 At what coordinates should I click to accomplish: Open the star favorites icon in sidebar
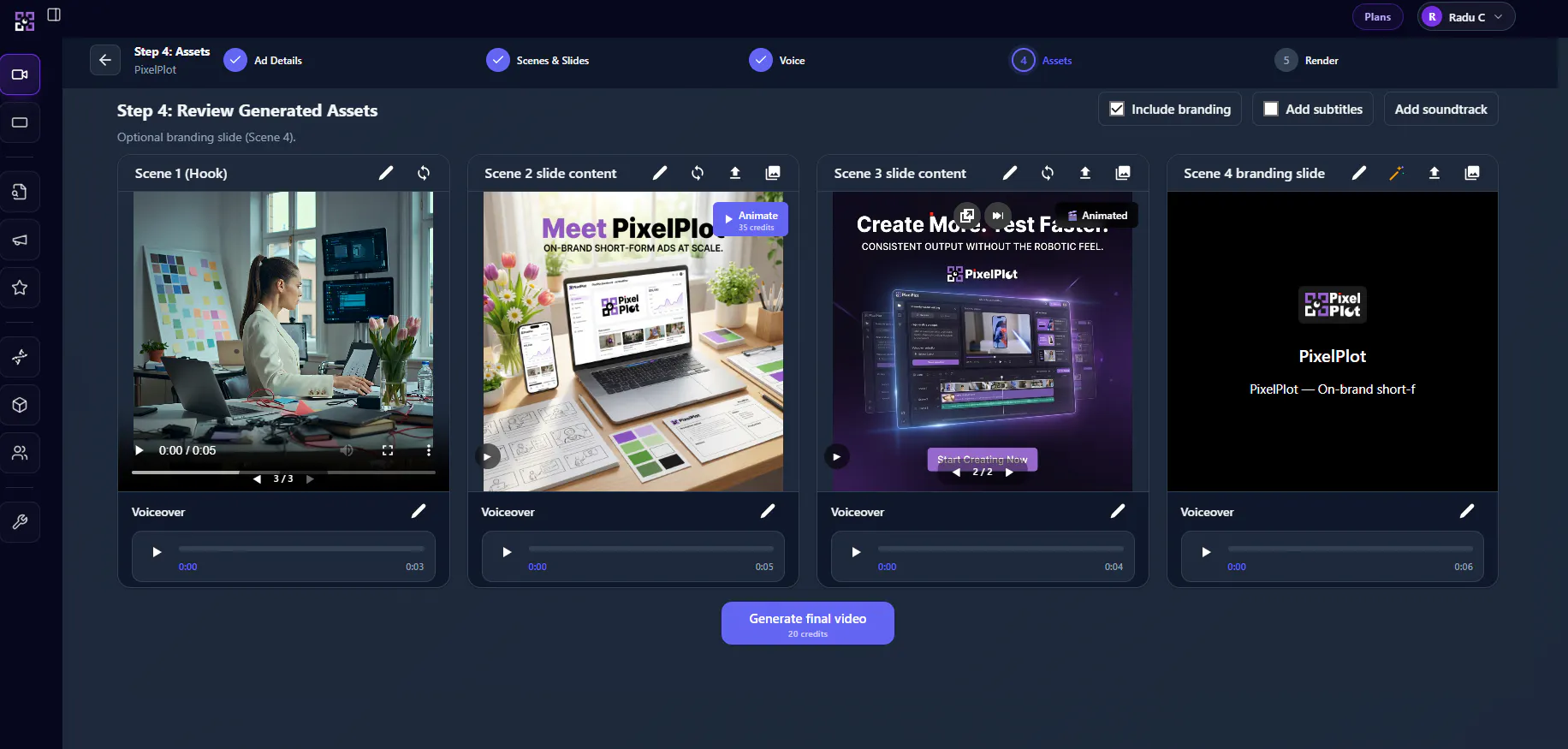[x=20, y=288]
